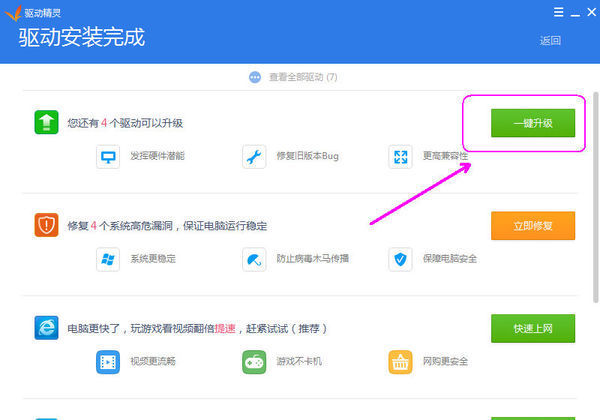Screen dimensions: 600x420
Task: Click the 更高兼容性 label
Action: [x=445, y=156]
